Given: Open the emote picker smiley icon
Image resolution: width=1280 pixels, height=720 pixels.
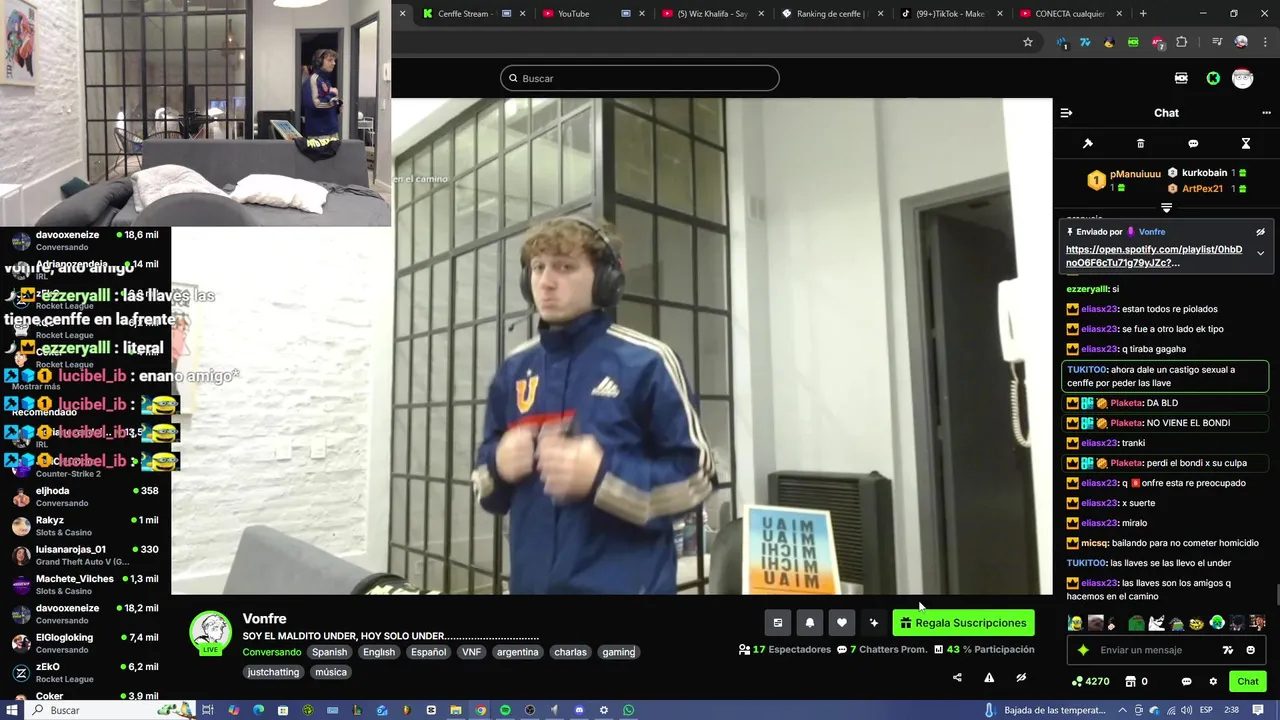Looking at the screenshot, I should [x=1250, y=650].
